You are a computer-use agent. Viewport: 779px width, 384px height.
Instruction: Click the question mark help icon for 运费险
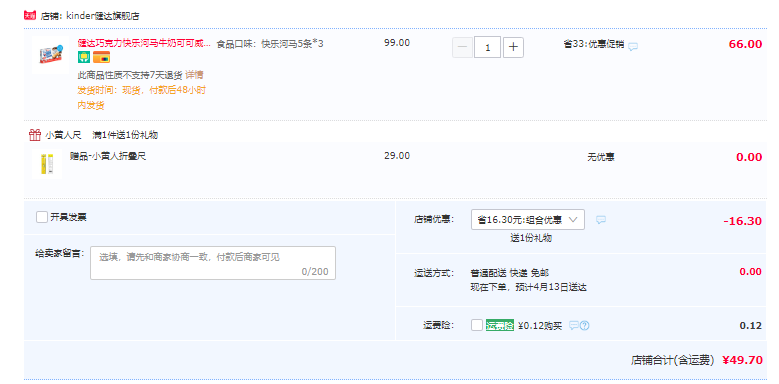(585, 326)
